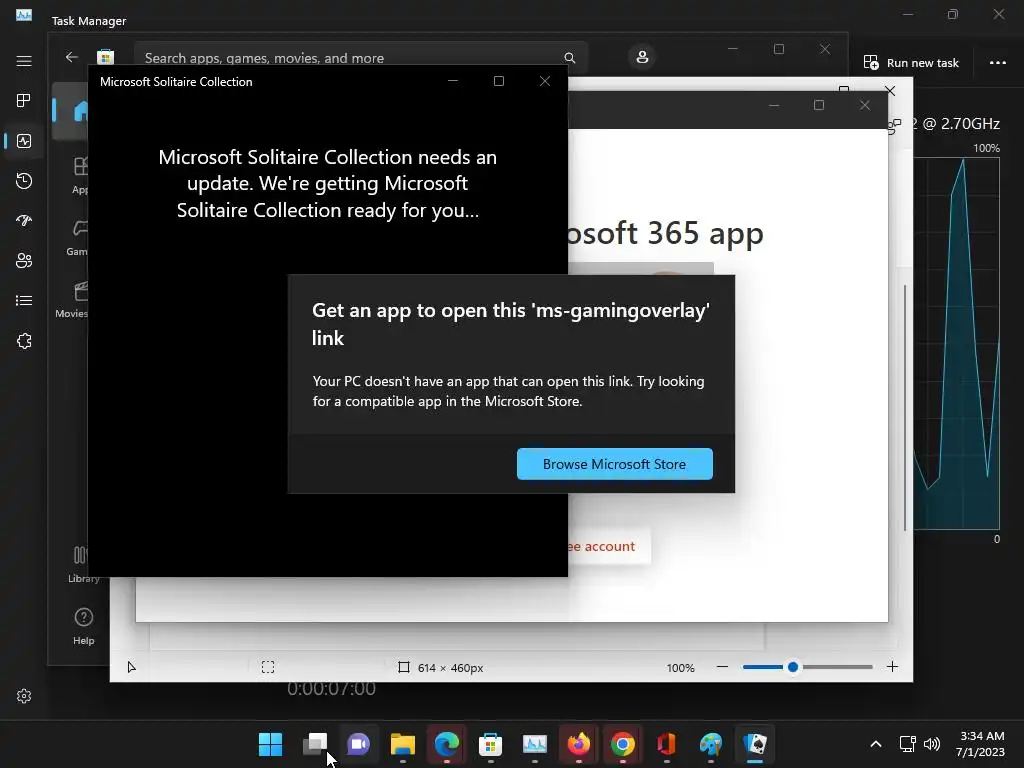The image size is (1024, 768).
Task: Open Task View from taskbar
Action: point(315,744)
